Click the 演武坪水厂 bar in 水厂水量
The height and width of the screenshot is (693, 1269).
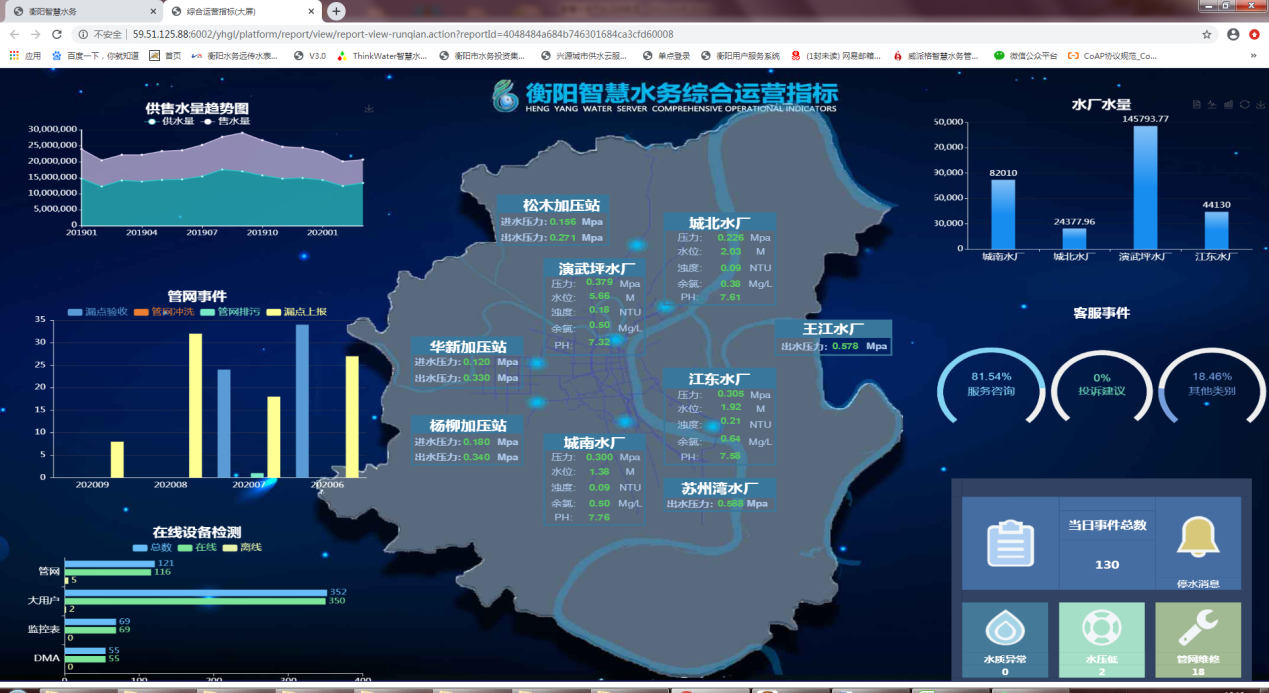click(x=1145, y=187)
